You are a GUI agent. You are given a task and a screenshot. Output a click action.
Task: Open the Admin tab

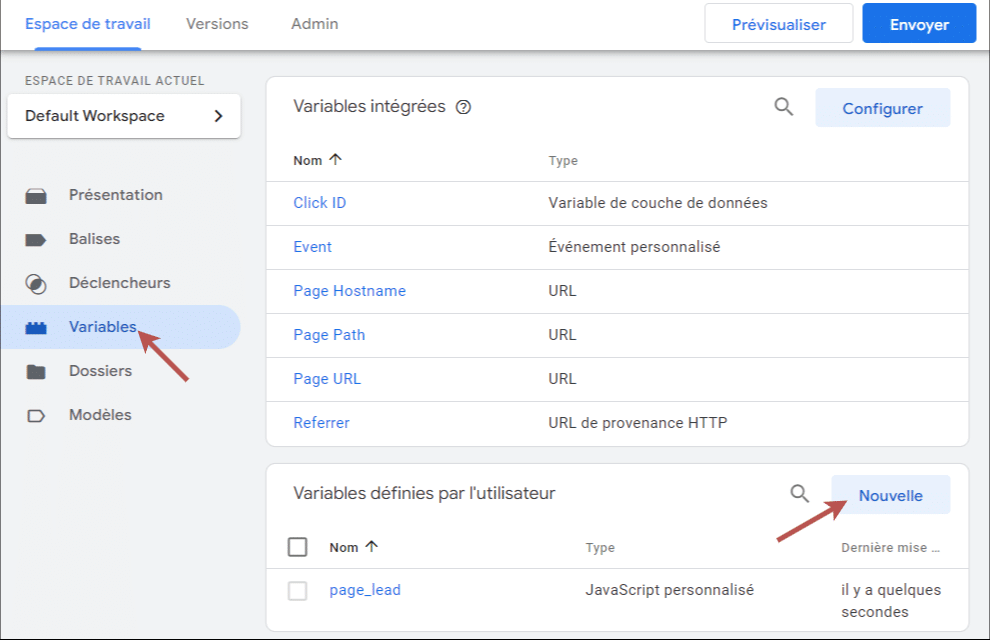click(x=314, y=24)
